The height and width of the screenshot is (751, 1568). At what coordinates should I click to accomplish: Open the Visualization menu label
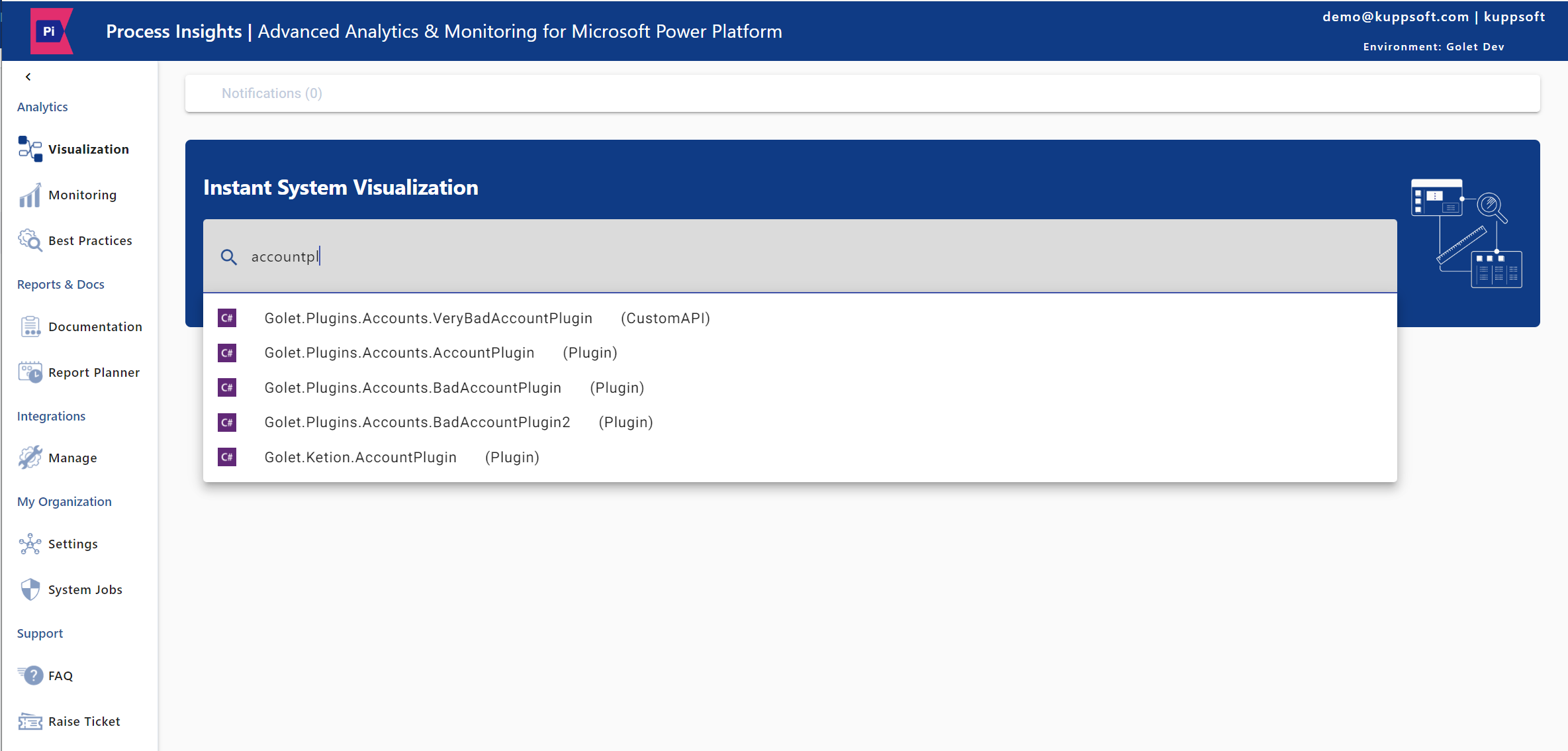pyautogui.click(x=89, y=149)
